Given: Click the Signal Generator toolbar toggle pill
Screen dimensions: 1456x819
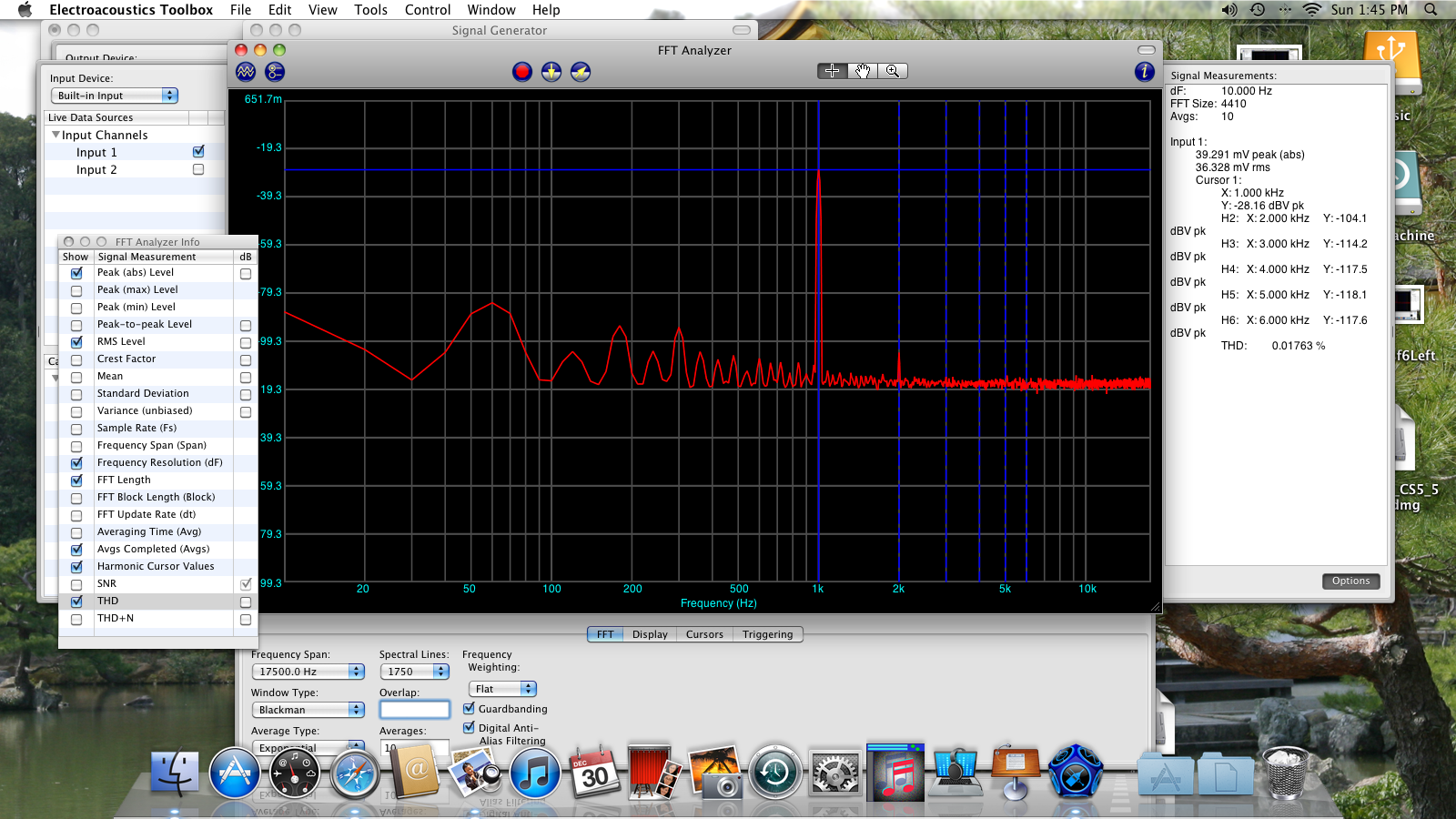Looking at the screenshot, I should (742, 30).
